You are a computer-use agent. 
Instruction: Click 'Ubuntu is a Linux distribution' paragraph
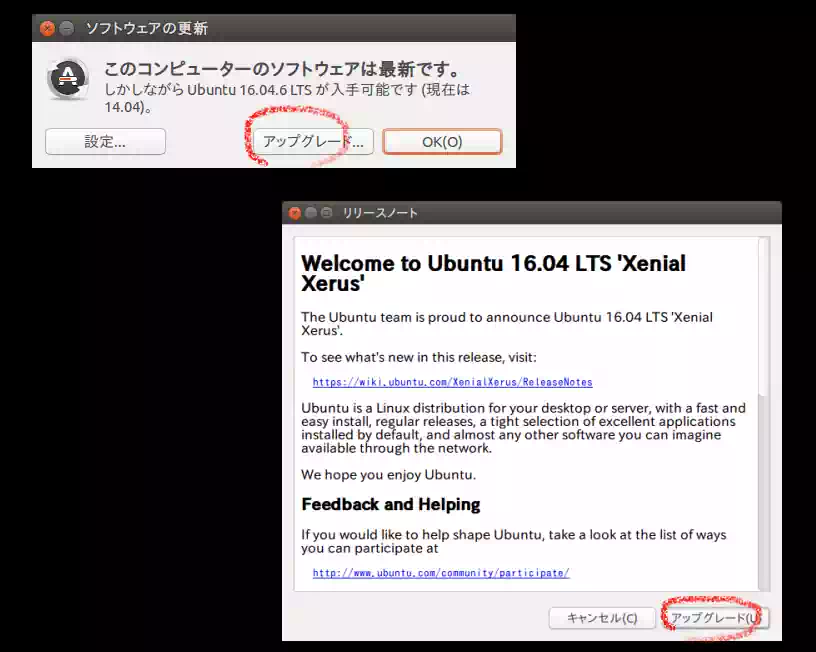point(523,428)
